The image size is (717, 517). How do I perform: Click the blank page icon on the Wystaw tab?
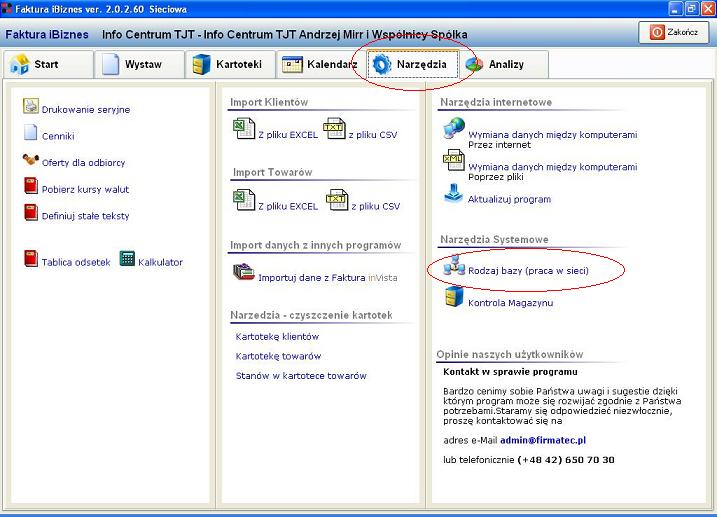pyautogui.click(x=110, y=64)
